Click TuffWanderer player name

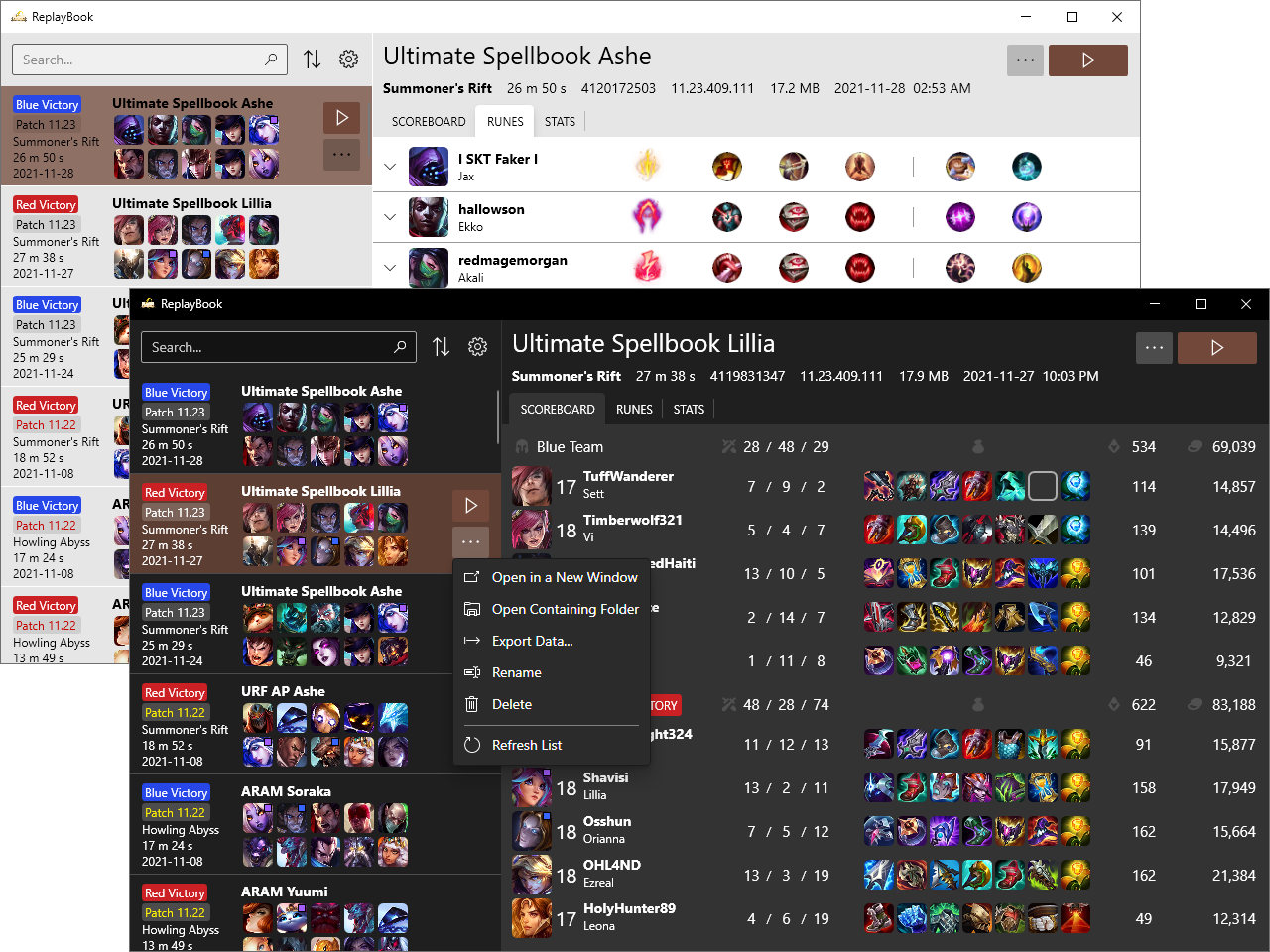point(628,476)
